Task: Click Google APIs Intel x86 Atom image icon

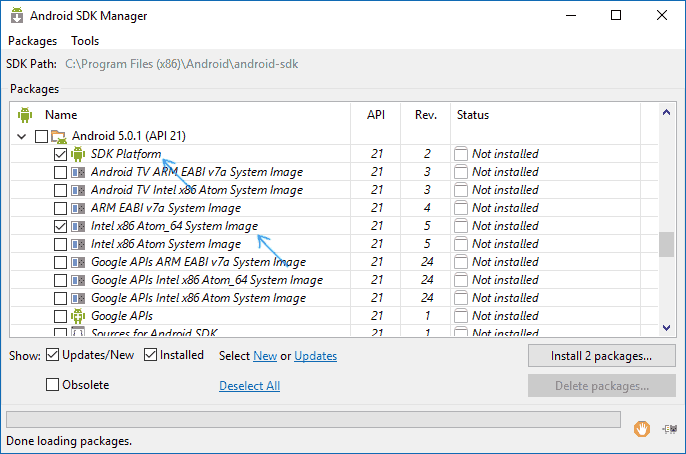Action: click(x=78, y=298)
